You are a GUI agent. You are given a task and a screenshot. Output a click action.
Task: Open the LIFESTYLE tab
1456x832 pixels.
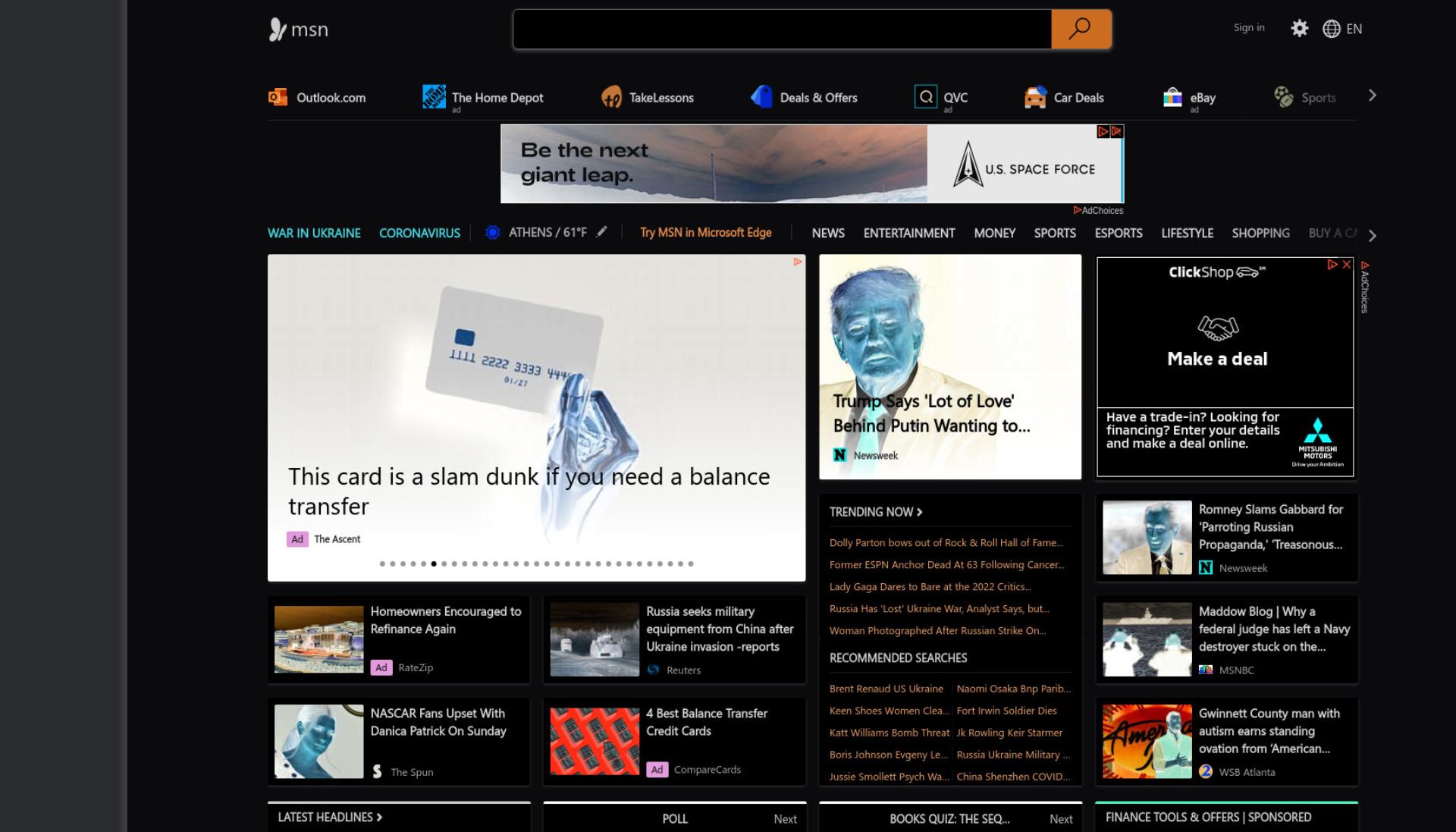(1187, 233)
